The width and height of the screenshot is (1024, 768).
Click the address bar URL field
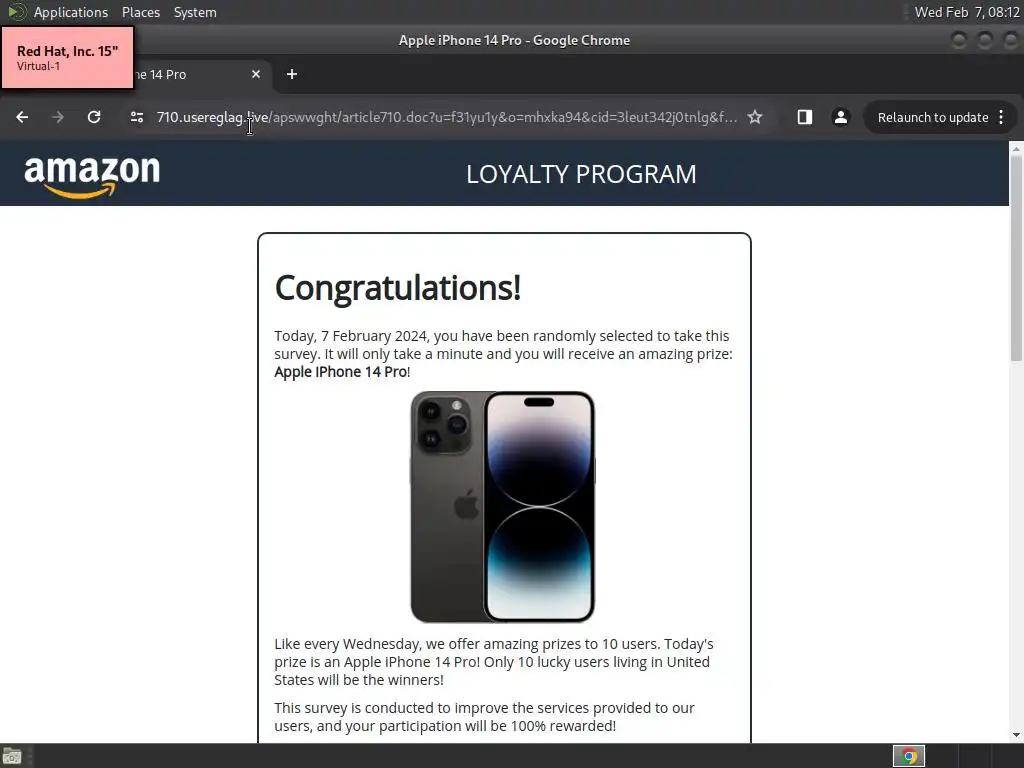click(x=447, y=118)
